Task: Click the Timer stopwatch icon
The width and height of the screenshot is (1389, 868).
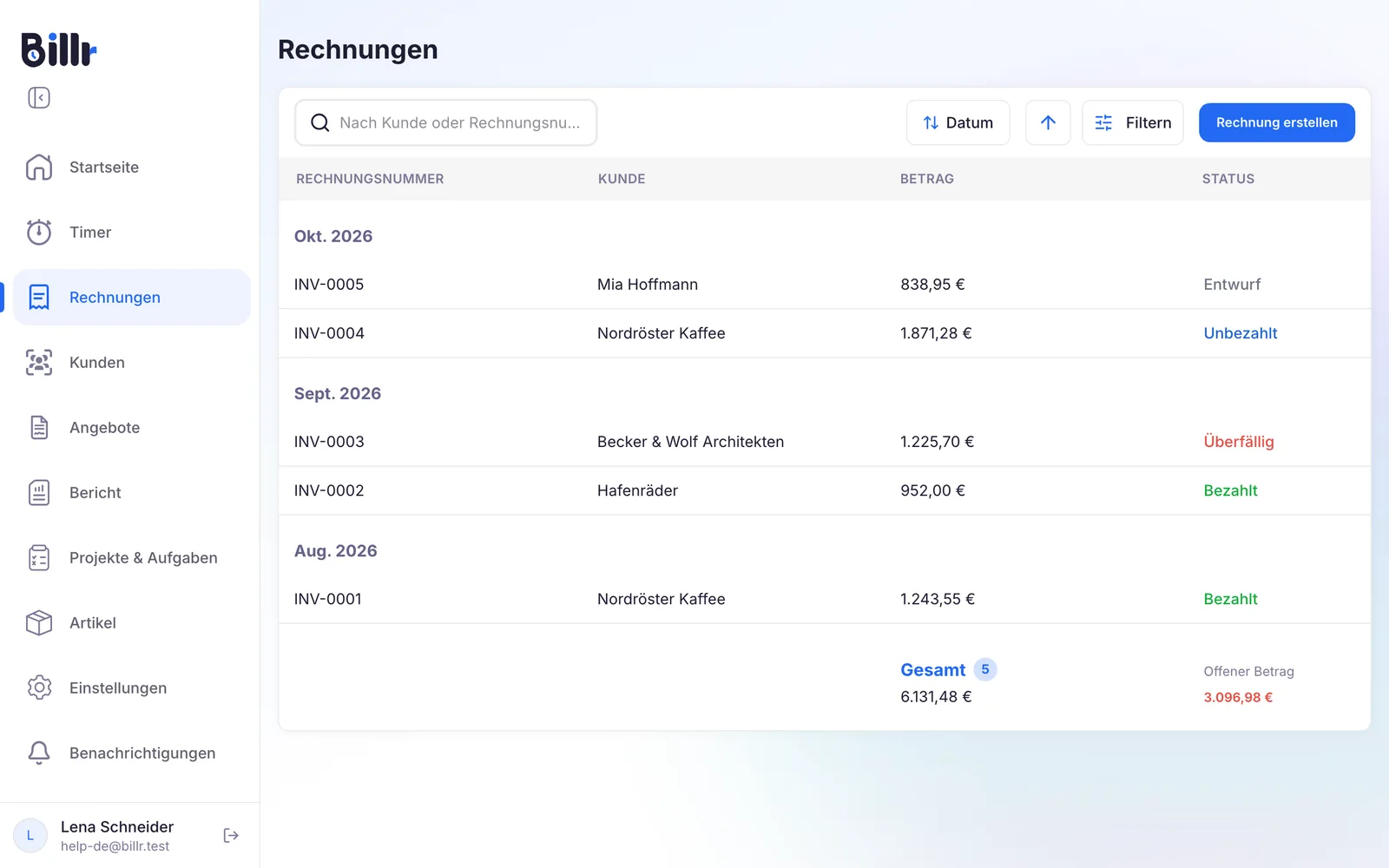Action: (x=39, y=232)
